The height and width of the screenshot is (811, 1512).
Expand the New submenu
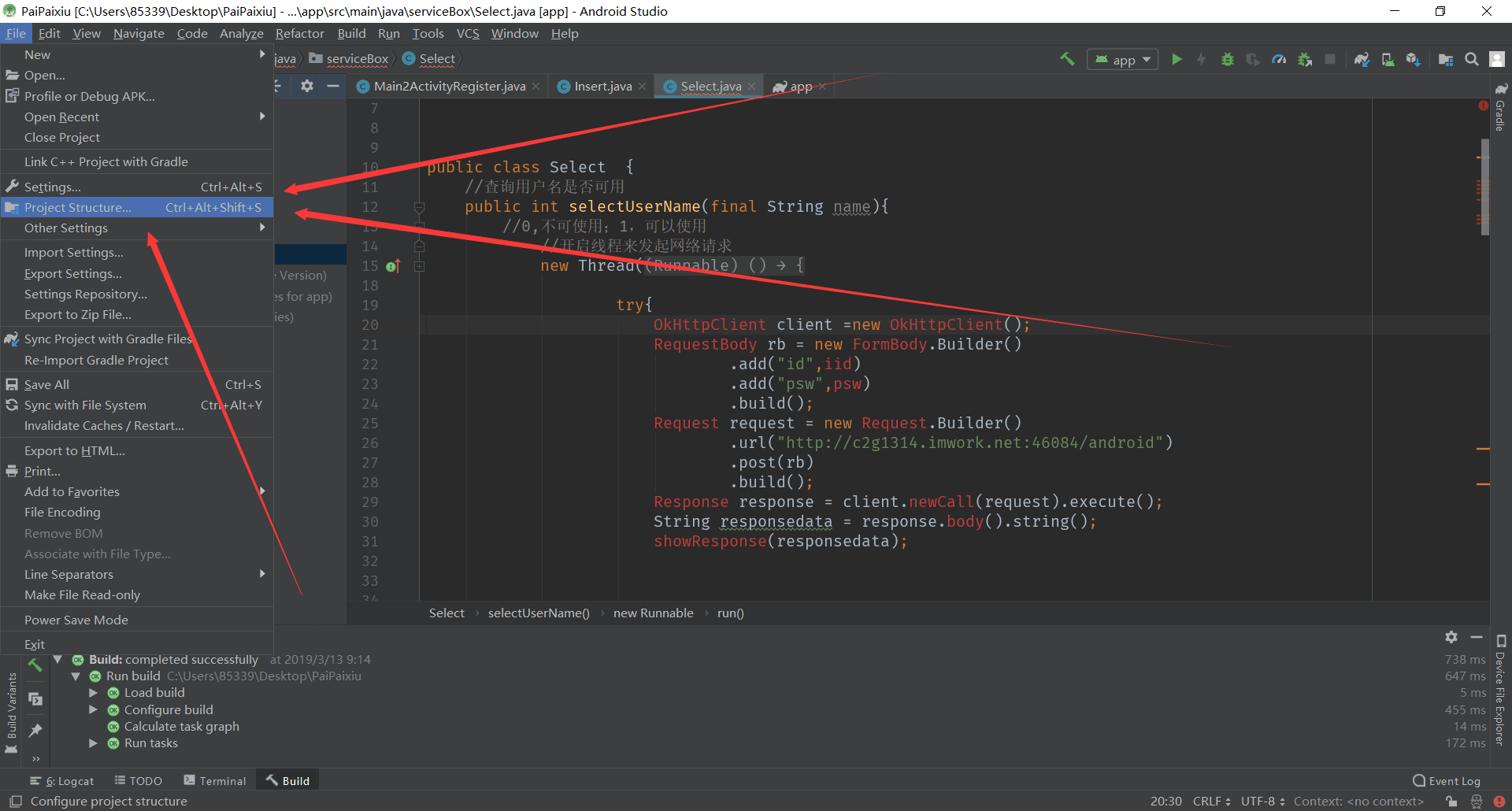click(137, 54)
